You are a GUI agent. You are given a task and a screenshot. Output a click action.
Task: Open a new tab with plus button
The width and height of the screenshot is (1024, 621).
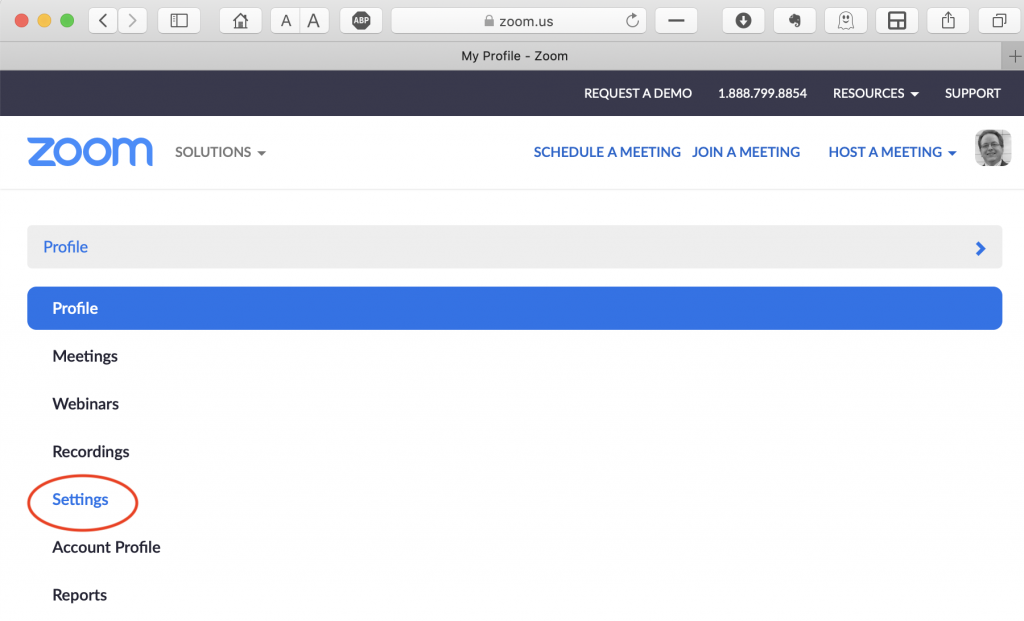[x=1015, y=56]
